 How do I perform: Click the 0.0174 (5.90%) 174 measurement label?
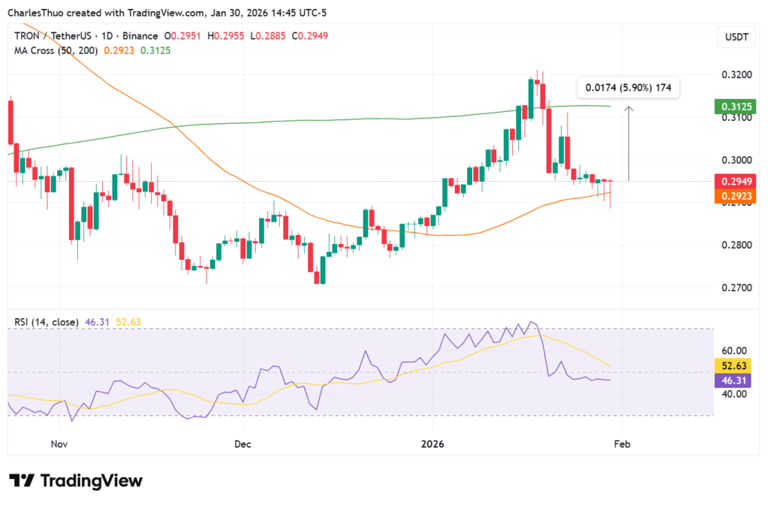coord(628,88)
